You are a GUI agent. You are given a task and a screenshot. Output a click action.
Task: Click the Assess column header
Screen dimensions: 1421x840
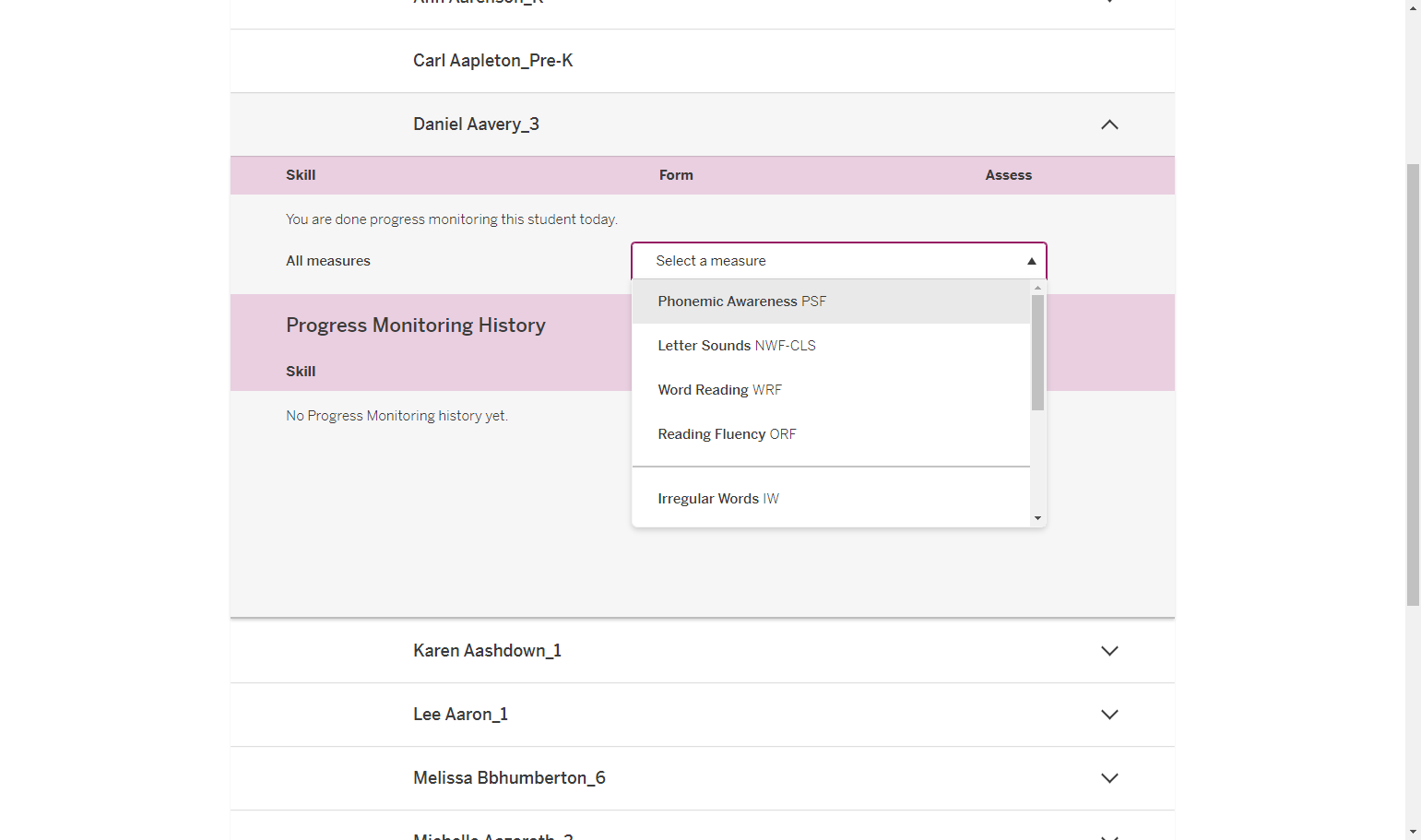(1008, 175)
